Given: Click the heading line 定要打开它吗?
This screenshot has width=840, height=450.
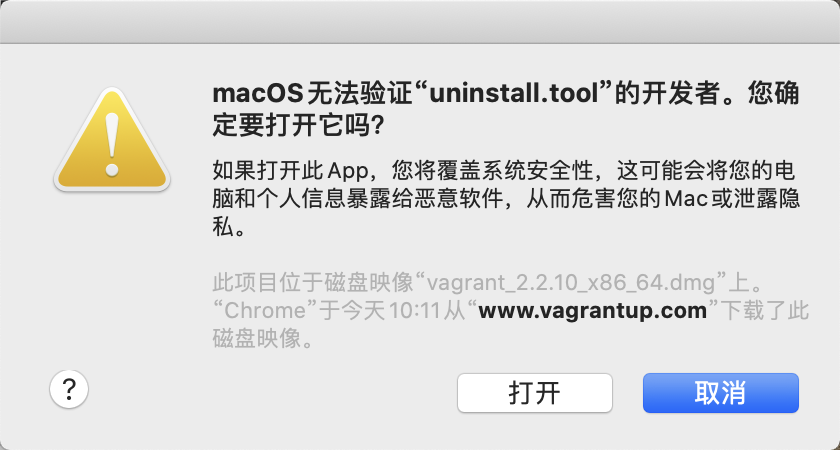Looking at the screenshot, I should click(x=298, y=126).
